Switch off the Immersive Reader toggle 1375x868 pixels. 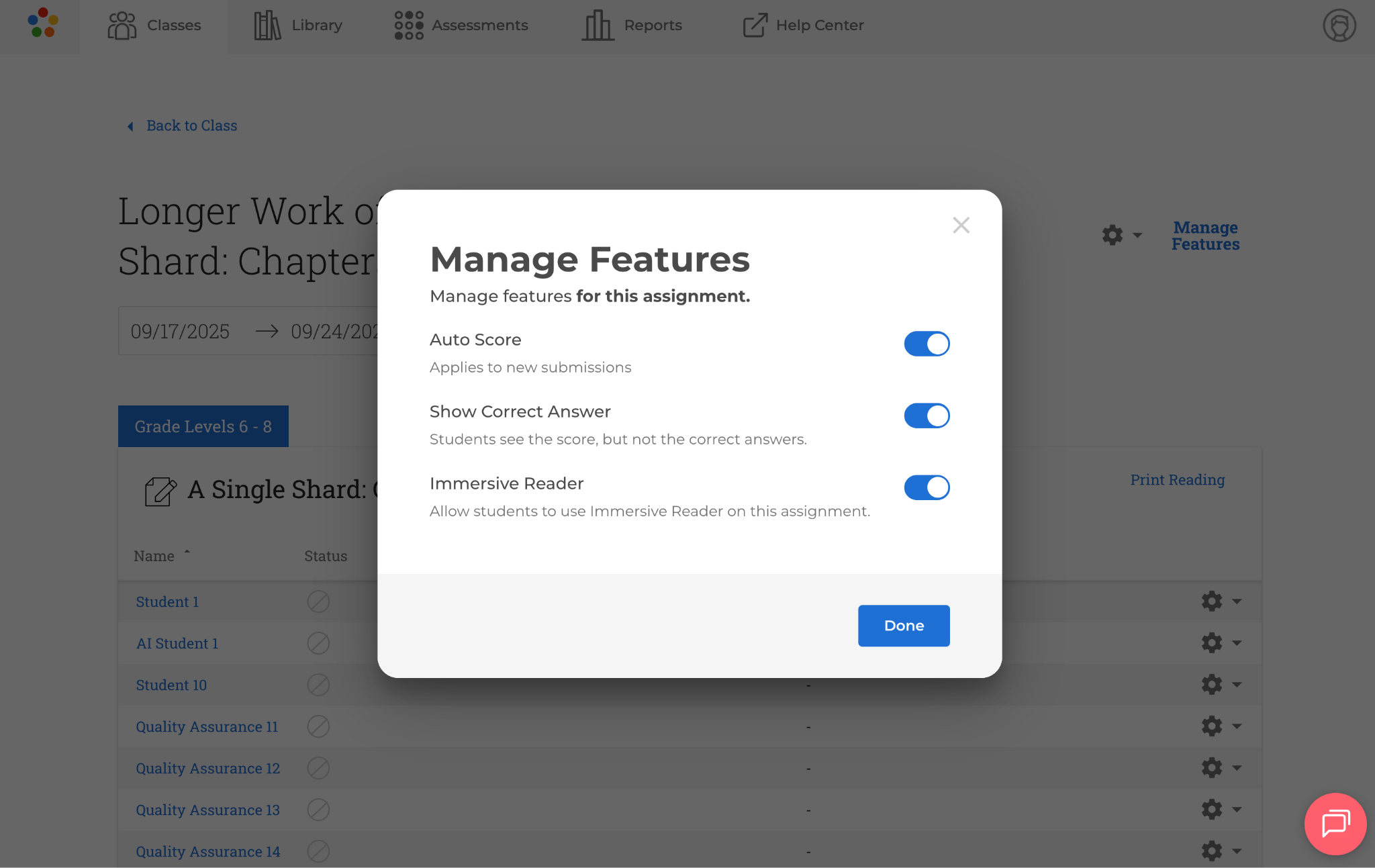927,487
